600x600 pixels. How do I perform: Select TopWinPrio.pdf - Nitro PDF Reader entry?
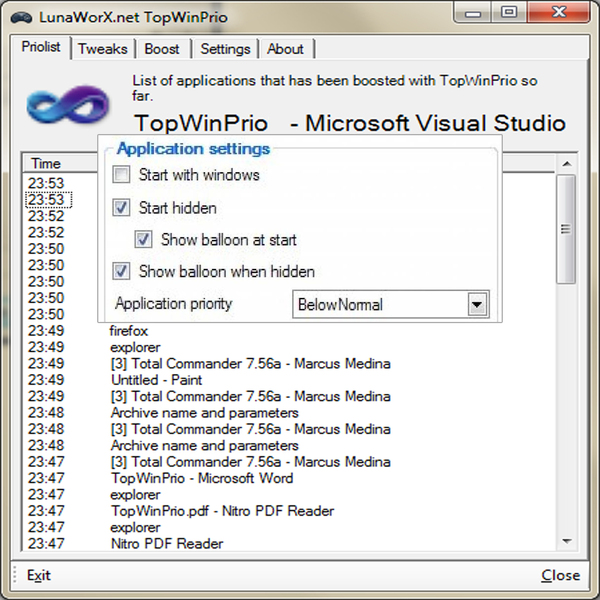[x=222, y=511]
